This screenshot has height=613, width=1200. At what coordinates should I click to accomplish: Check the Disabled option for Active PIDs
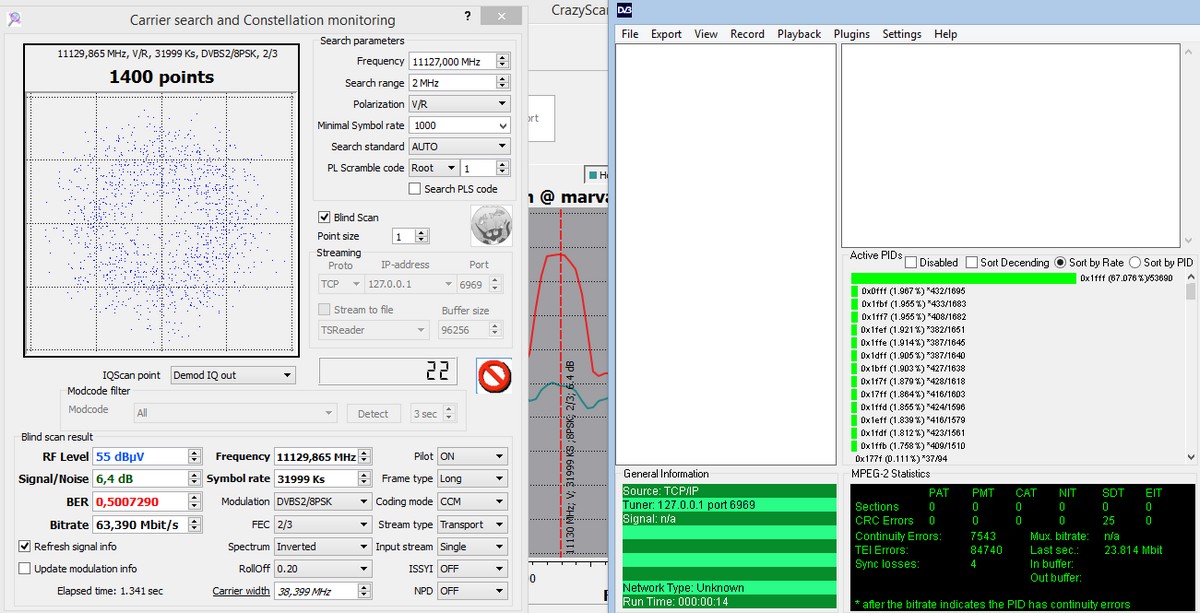click(x=911, y=262)
